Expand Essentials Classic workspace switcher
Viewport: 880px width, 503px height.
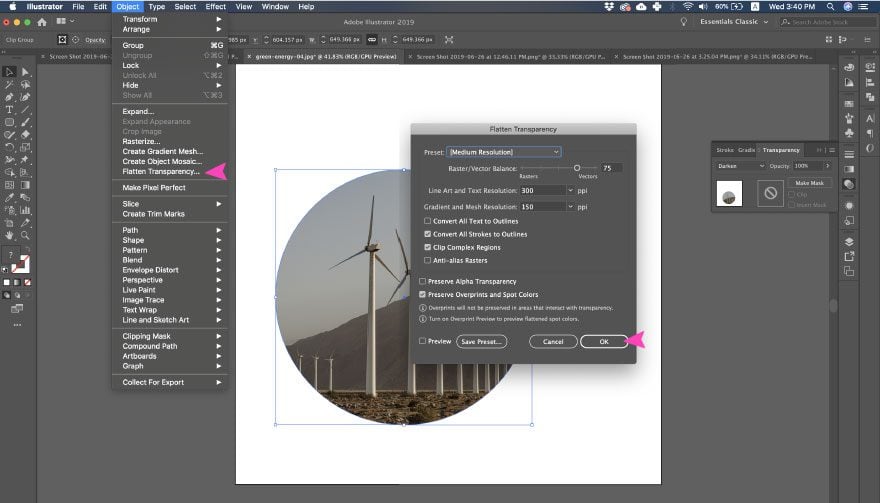734,22
